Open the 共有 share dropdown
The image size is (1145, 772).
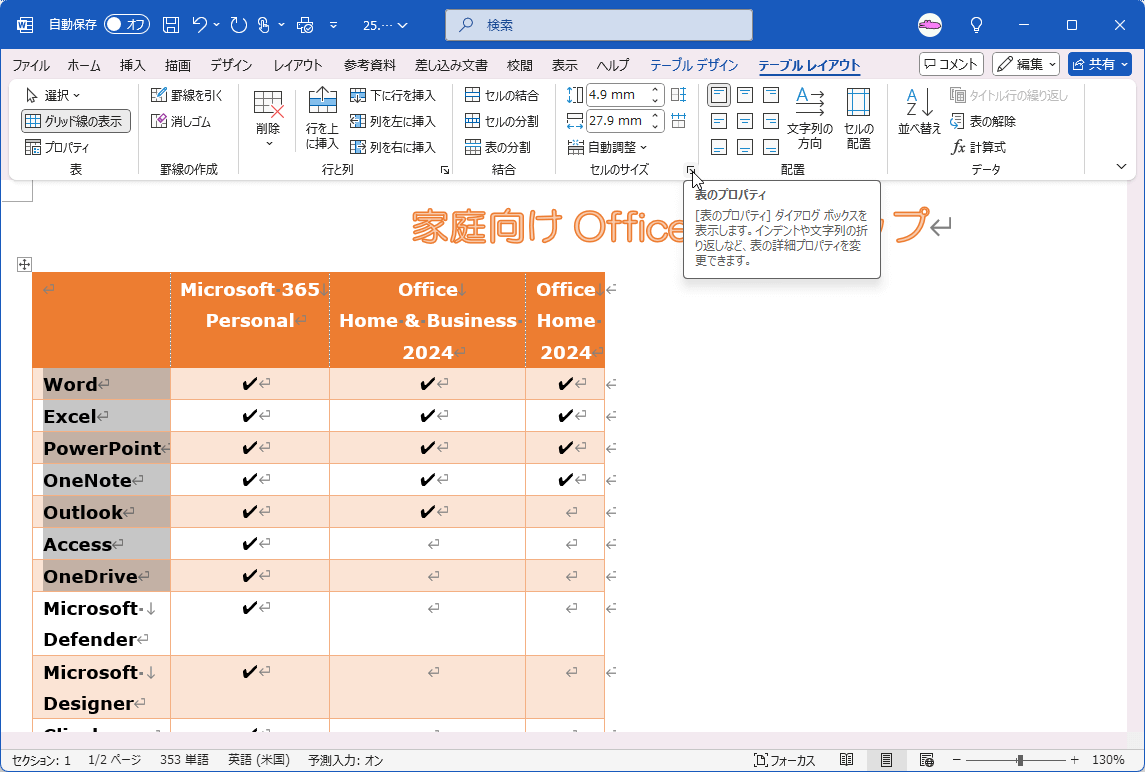click(1100, 64)
